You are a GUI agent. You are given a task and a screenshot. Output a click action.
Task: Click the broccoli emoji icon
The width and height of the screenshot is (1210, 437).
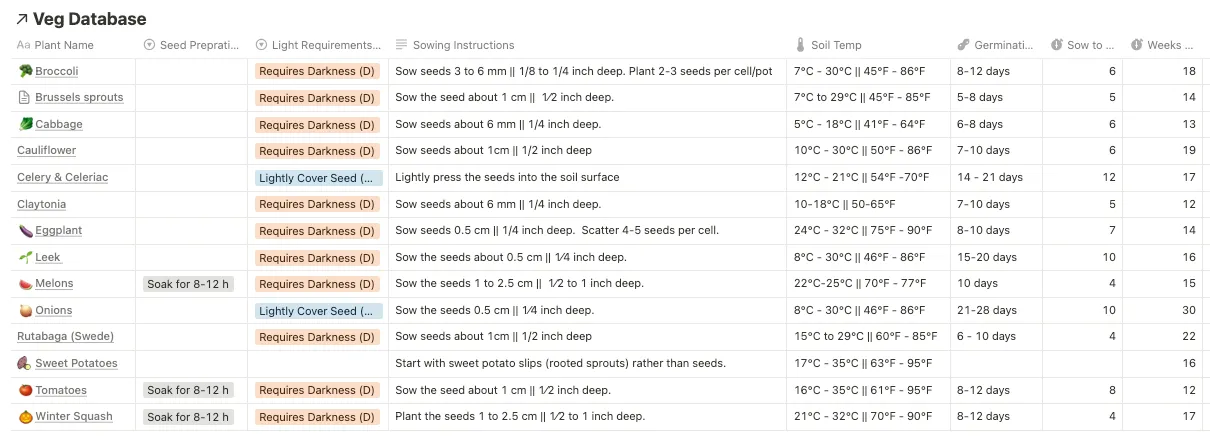(25, 71)
